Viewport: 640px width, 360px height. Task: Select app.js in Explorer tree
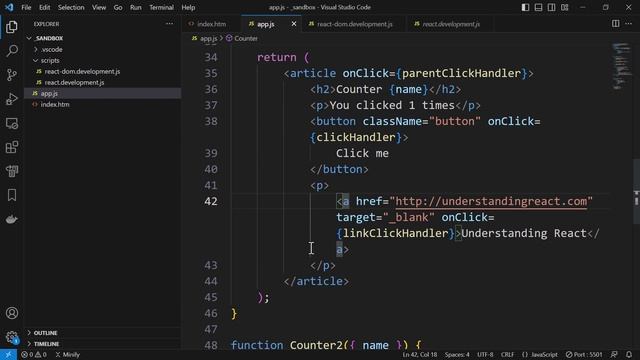click(x=49, y=93)
